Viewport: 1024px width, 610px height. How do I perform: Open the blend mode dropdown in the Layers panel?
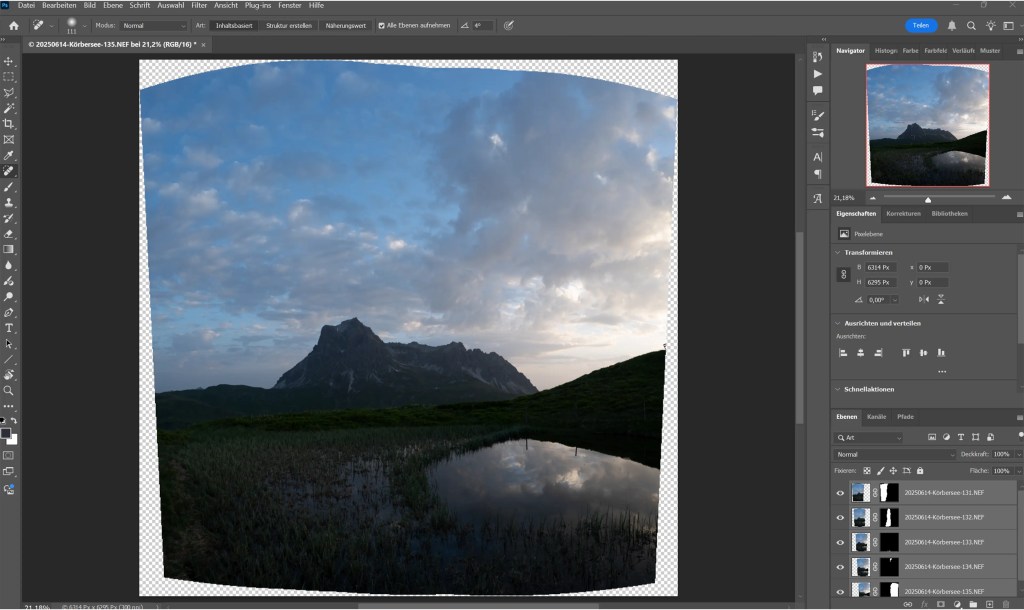click(x=895, y=454)
